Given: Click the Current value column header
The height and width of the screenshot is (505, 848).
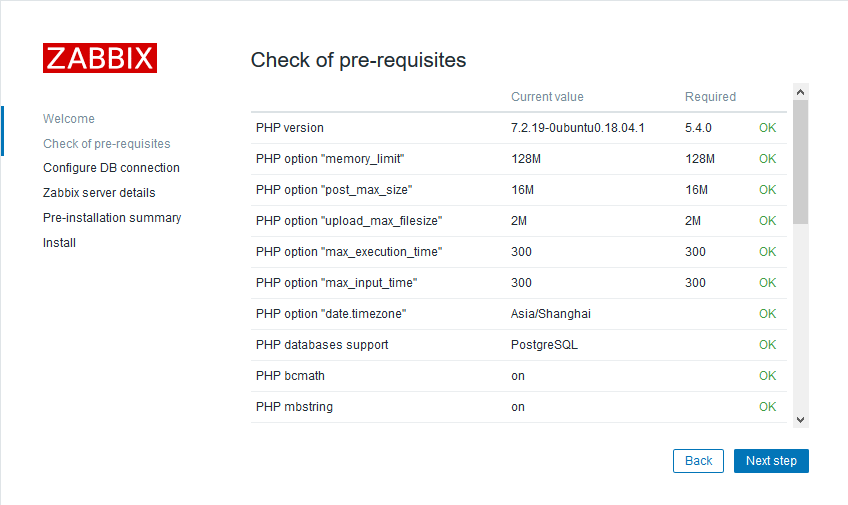Looking at the screenshot, I should tap(547, 97).
